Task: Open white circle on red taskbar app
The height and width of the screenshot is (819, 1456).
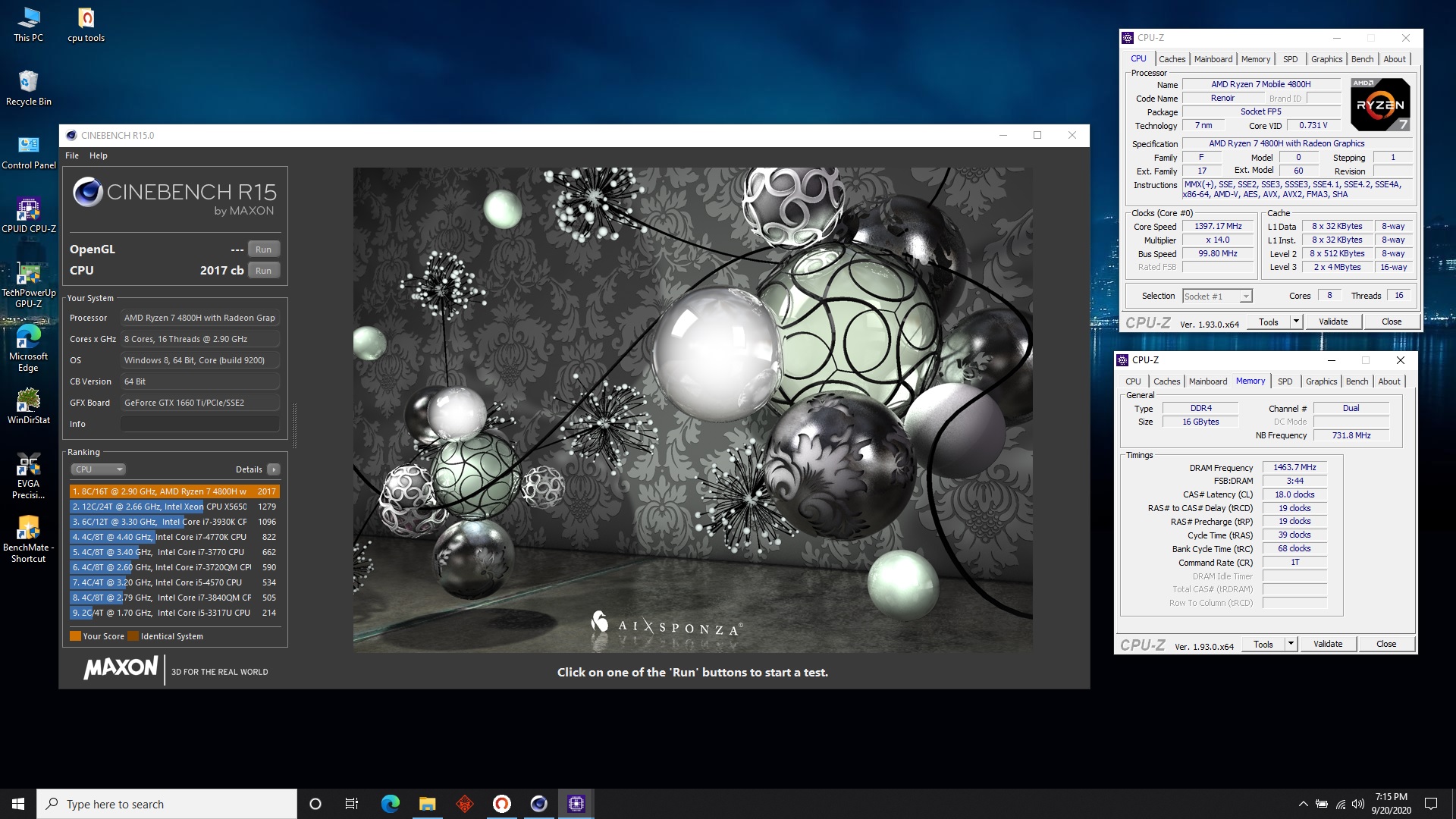Action: coord(502,804)
